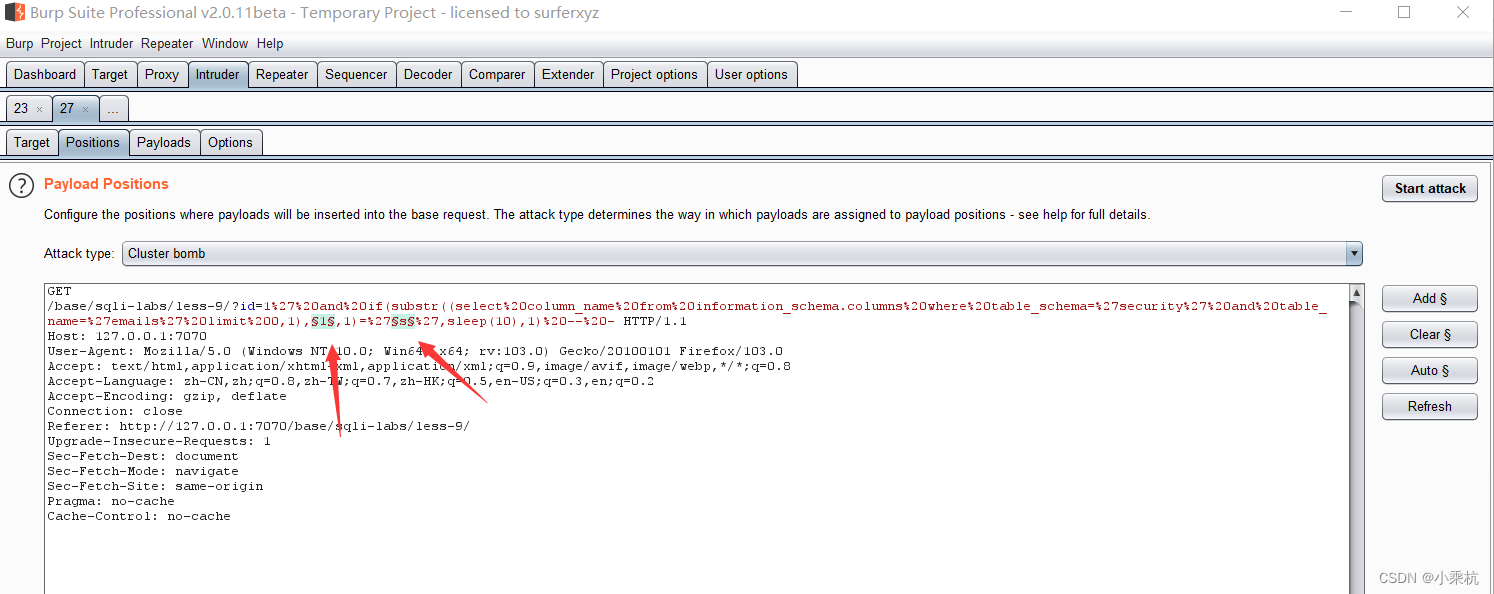Screen dimensions: 1494x594
Task: Add a new Intruder tab with ...
Action: pos(113,110)
